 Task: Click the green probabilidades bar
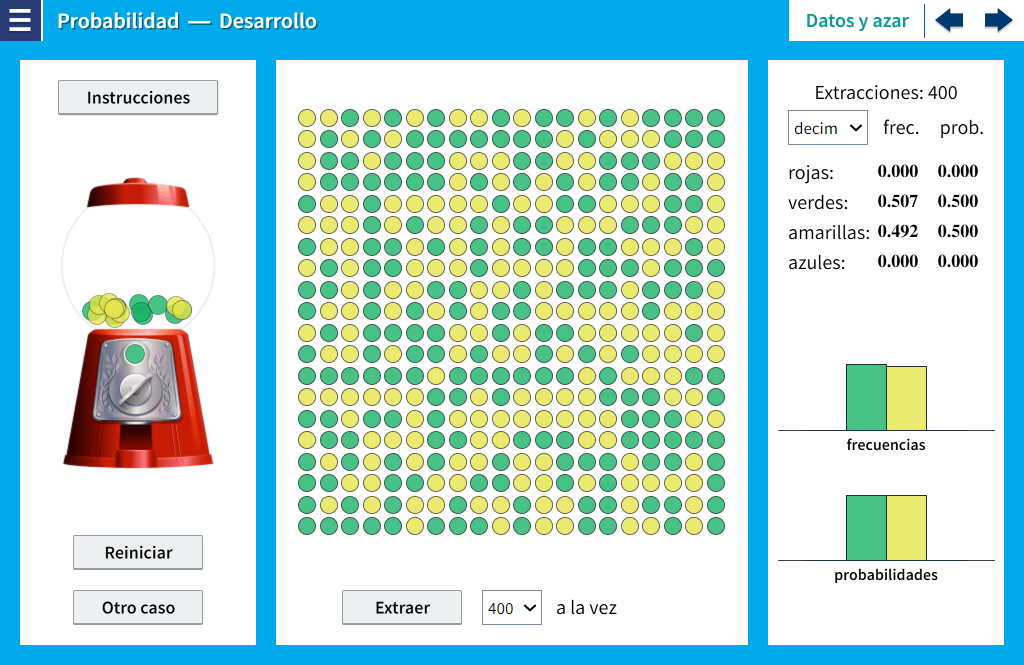866,527
